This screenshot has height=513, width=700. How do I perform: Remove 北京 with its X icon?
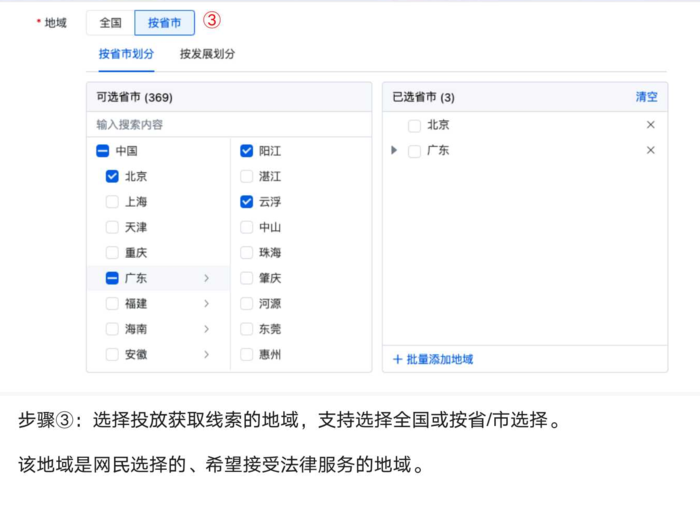pos(650,125)
